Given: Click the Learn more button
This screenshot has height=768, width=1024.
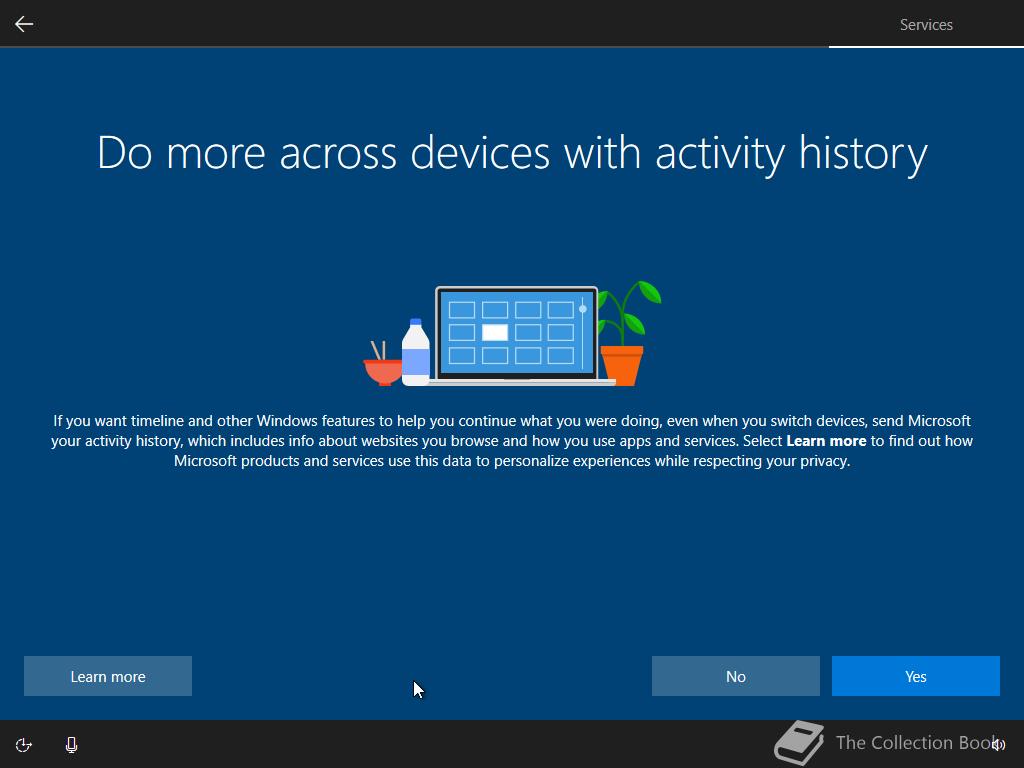Looking at the screenshot, I should (x=108, y=676).
